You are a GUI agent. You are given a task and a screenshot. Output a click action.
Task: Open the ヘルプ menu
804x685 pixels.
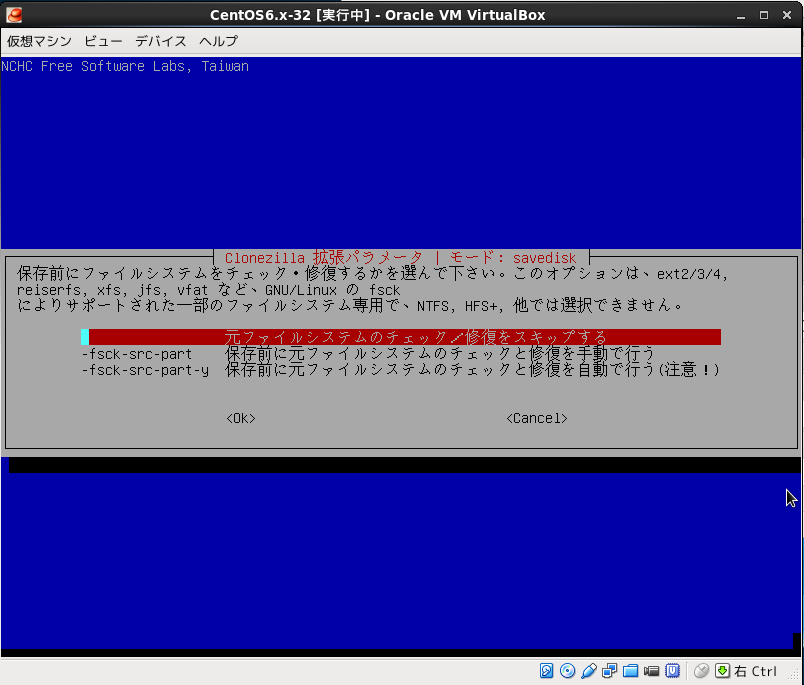click(218, 41)
